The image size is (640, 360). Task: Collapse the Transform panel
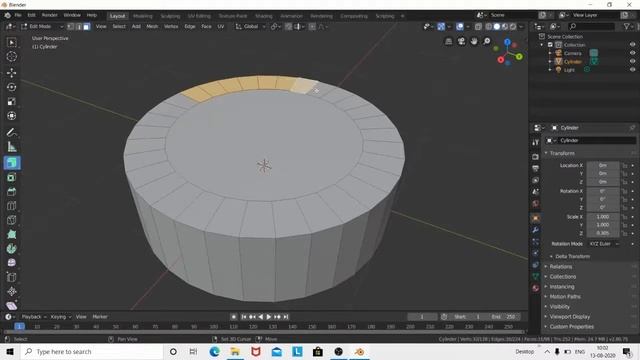point(562,153)
